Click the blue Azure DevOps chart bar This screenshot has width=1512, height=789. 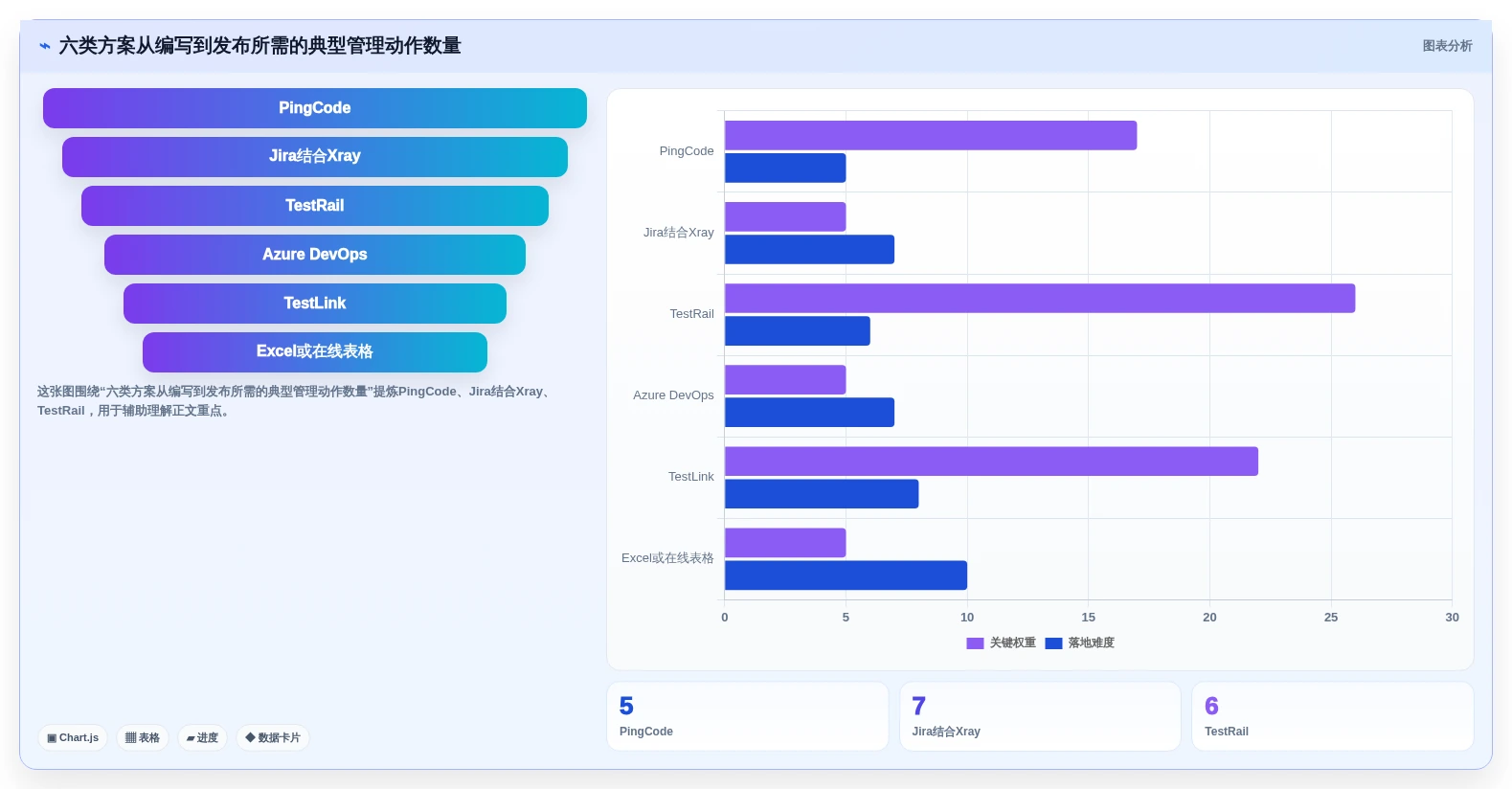point(809,413)
